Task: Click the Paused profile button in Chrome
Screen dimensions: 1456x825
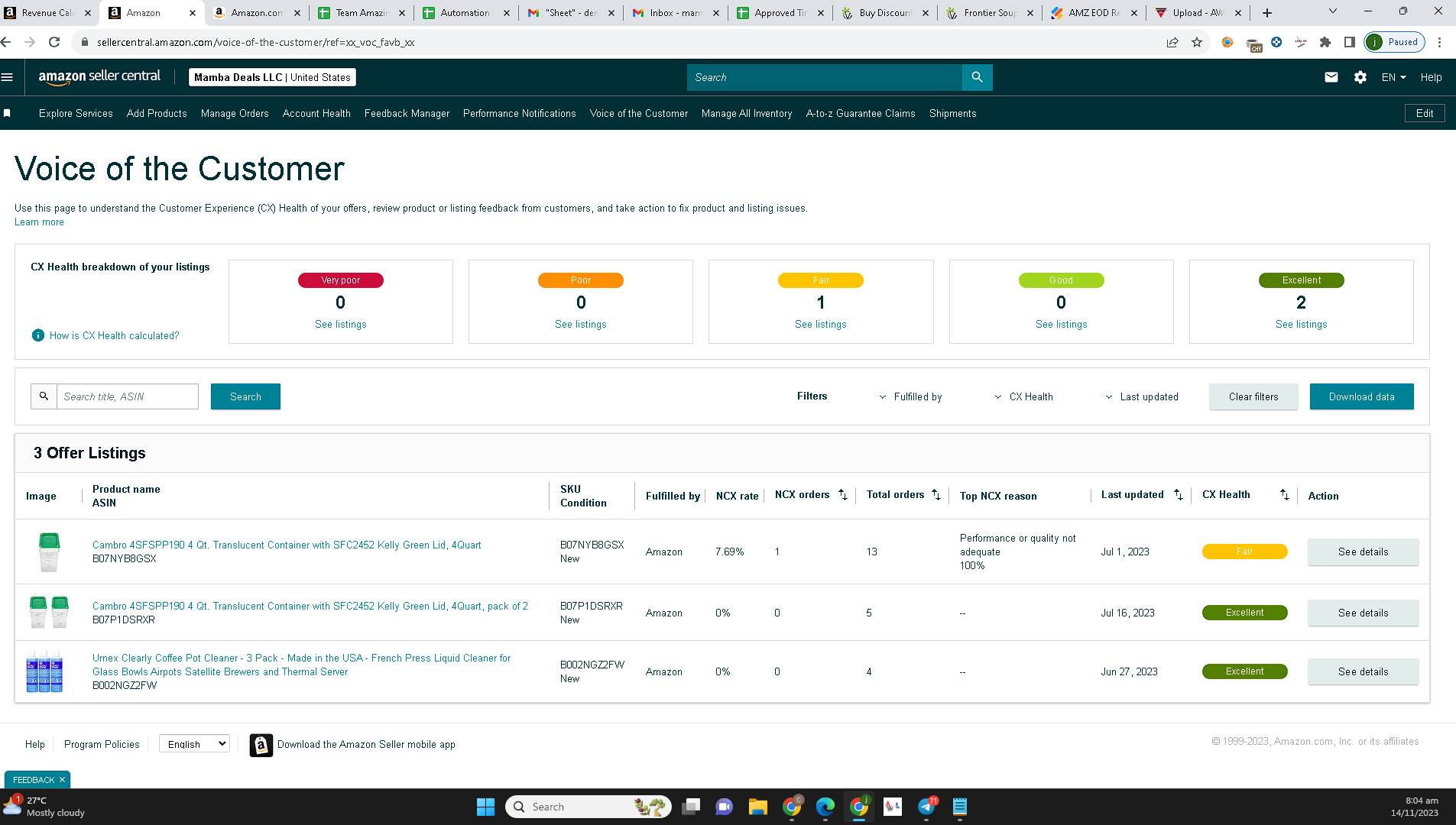Action: click(1395, 42)
